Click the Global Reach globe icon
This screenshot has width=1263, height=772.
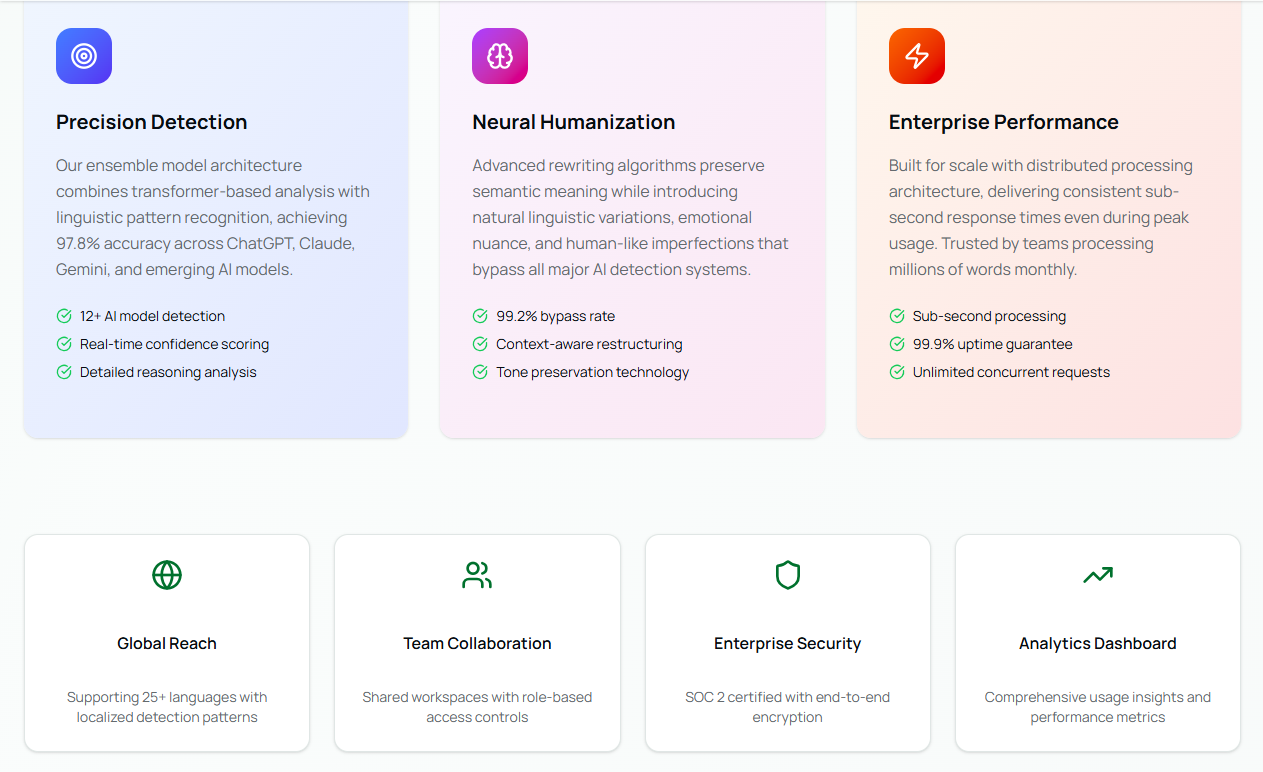click(167, 575)
